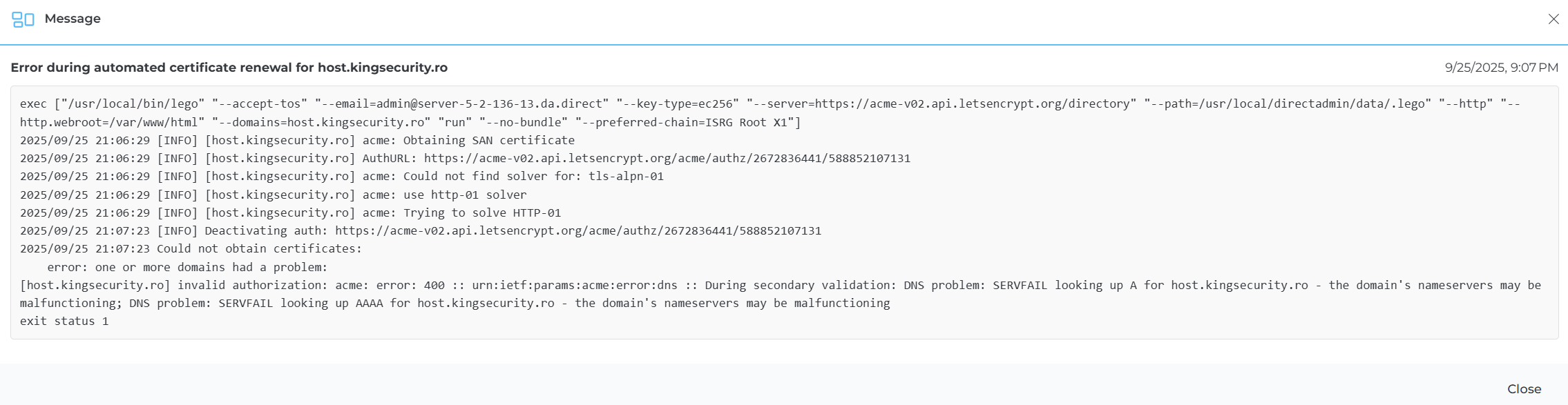Click the "use http-01 solver" log line
The image size is (1568, 405).
[x=478, y=195]
